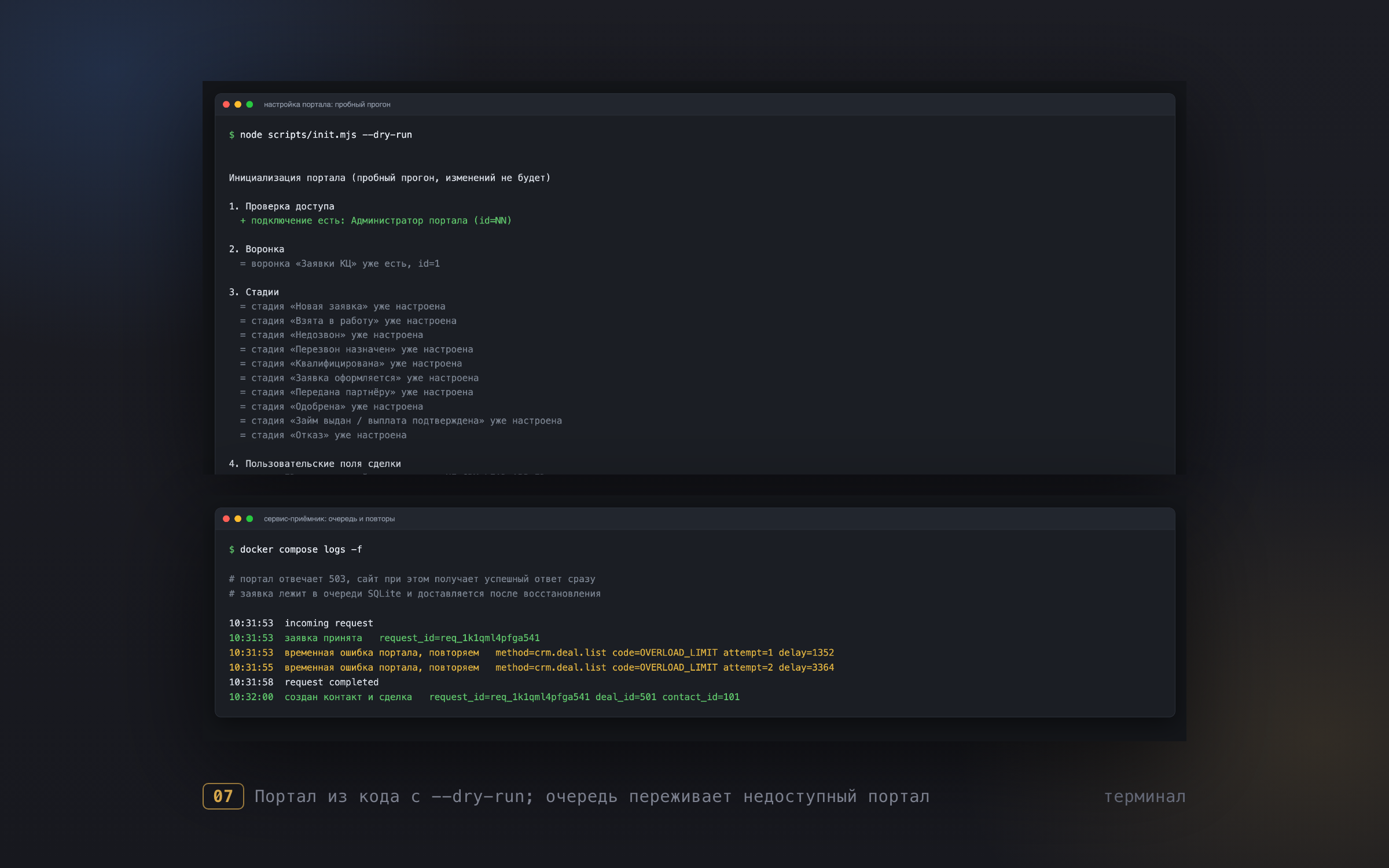
Task: Click green line «подключение есть: Администратор портала»
Action: 376,221
